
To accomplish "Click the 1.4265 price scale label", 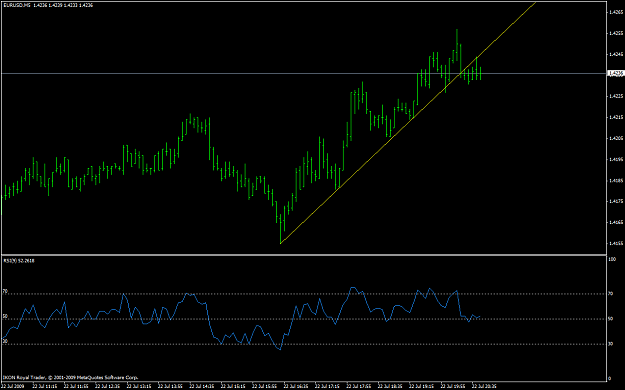I will (x=616, y=12).
